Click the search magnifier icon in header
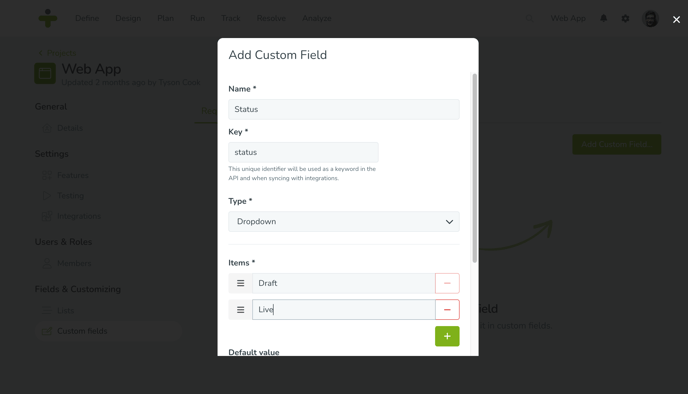The width and height of the screenshot is (688, 394). (529, 18)
